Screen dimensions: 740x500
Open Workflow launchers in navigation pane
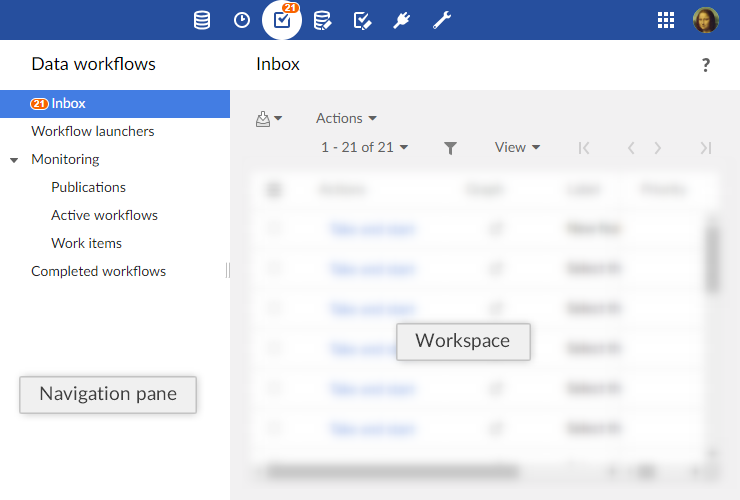pyautogui.click(x=92, y=131)
